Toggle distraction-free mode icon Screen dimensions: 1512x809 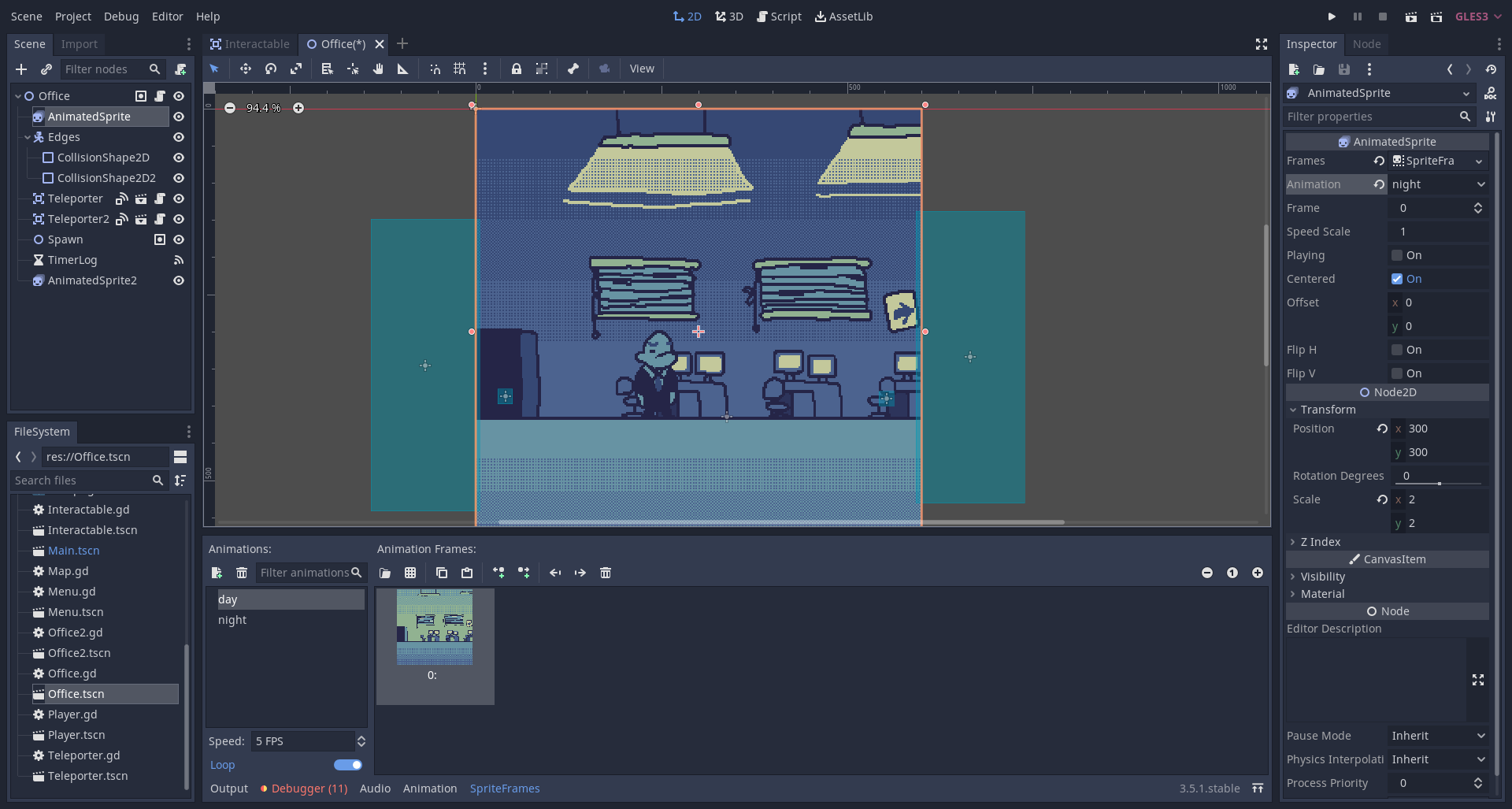[1261, 44]
